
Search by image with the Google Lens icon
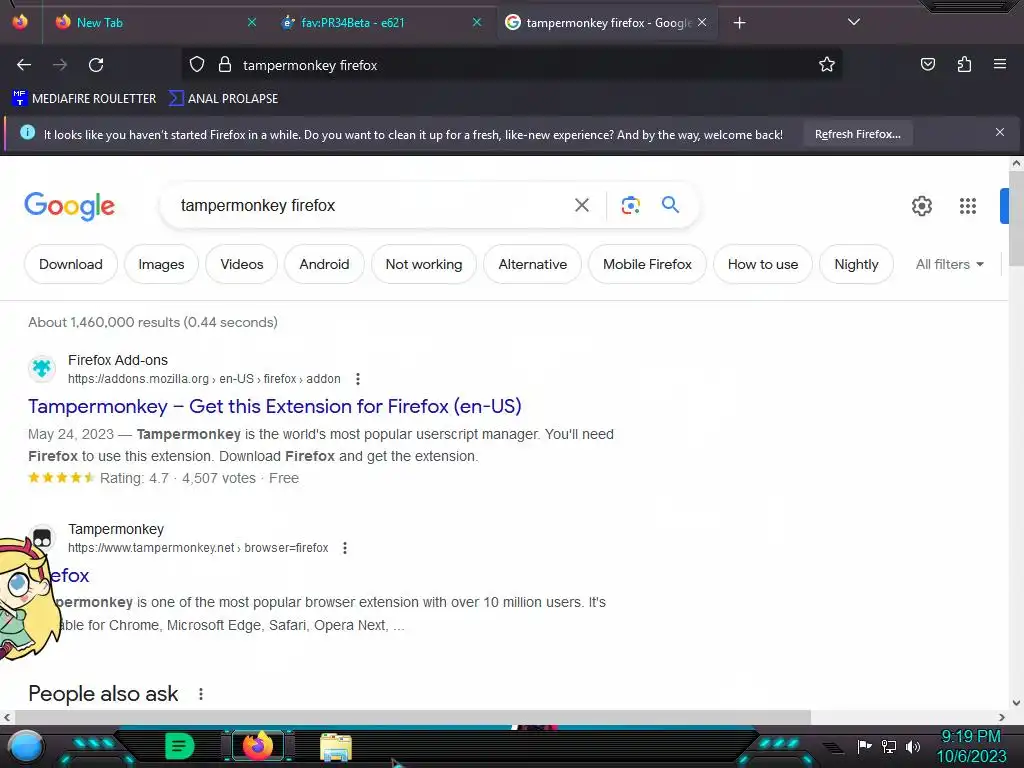630,205
